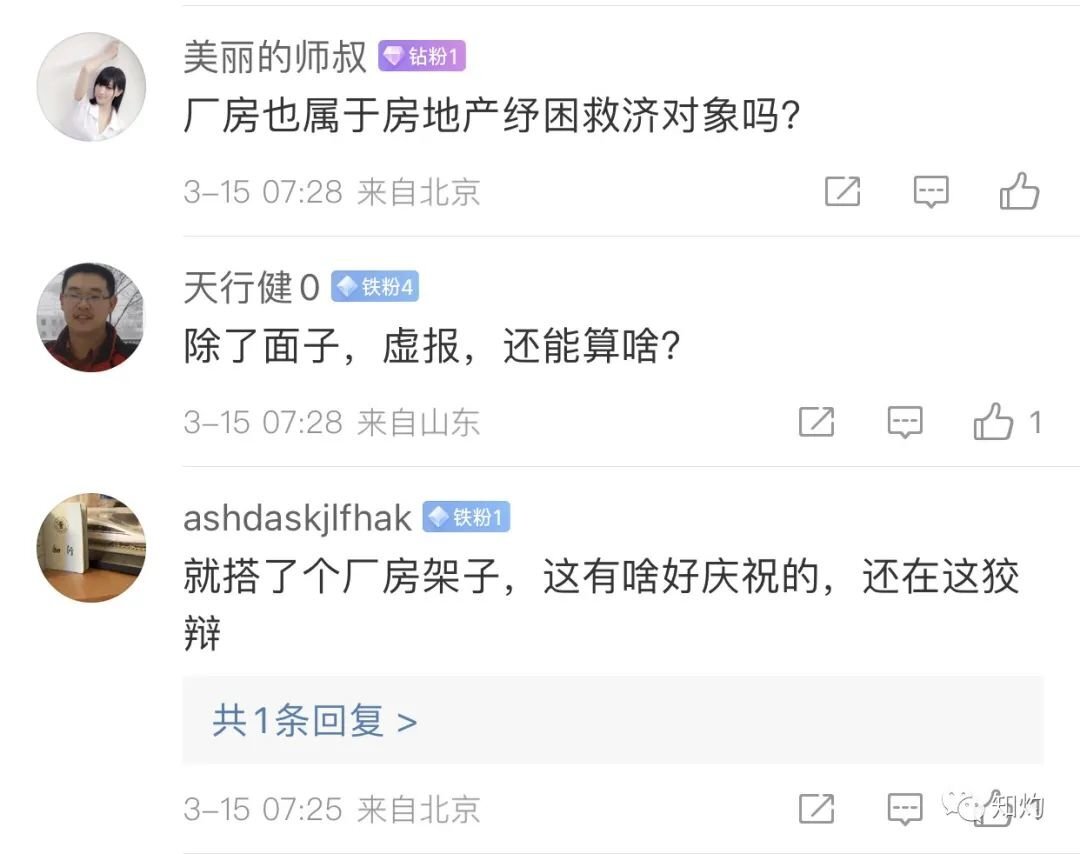1080x854 pixels.
Task: Repost the comment from 天行健0
Action: click(x=816, y=422)
